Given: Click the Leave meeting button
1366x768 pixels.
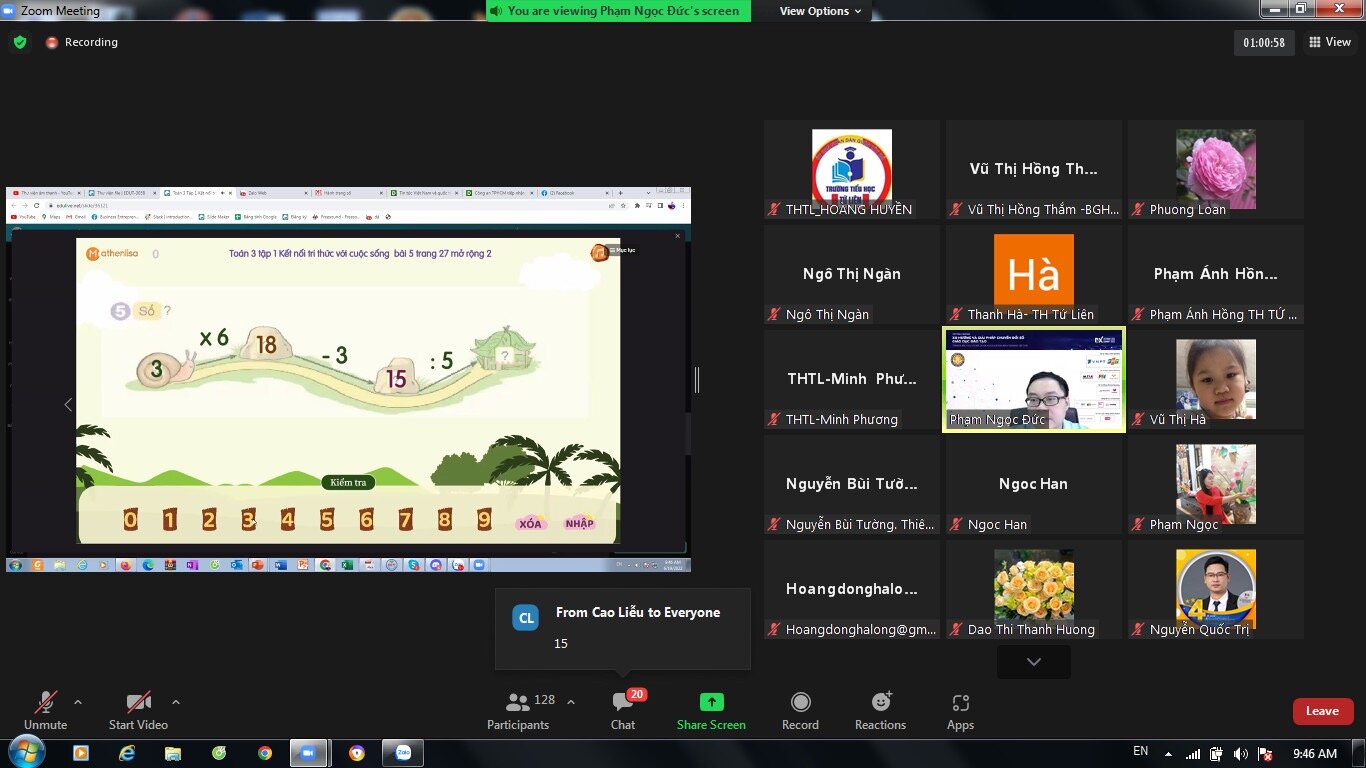Looking at the screenshot, I should [1322, 710].
